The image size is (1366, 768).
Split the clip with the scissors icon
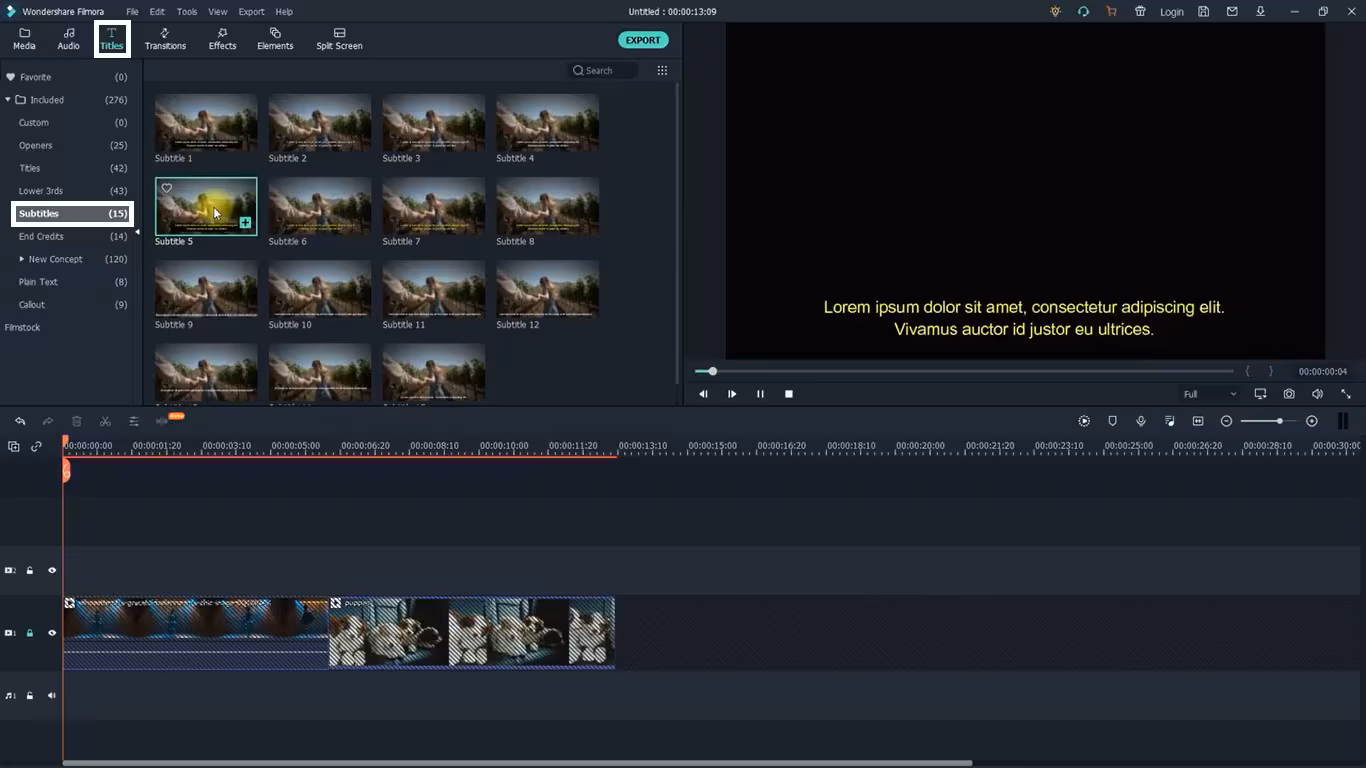click(105, 421)
